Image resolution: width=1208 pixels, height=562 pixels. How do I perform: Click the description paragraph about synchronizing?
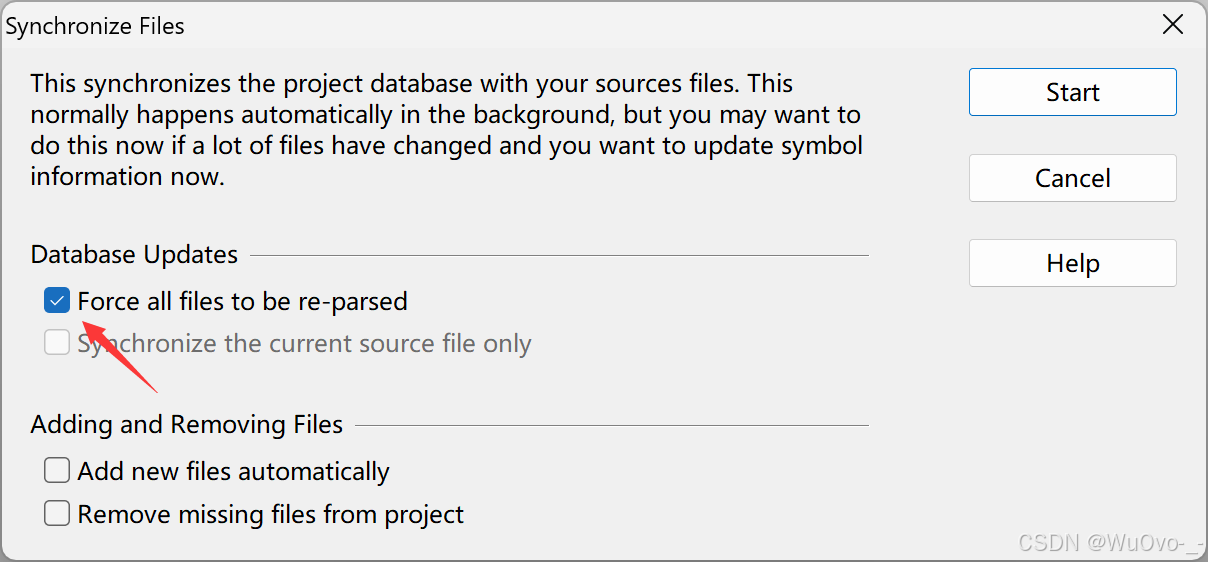445,130
